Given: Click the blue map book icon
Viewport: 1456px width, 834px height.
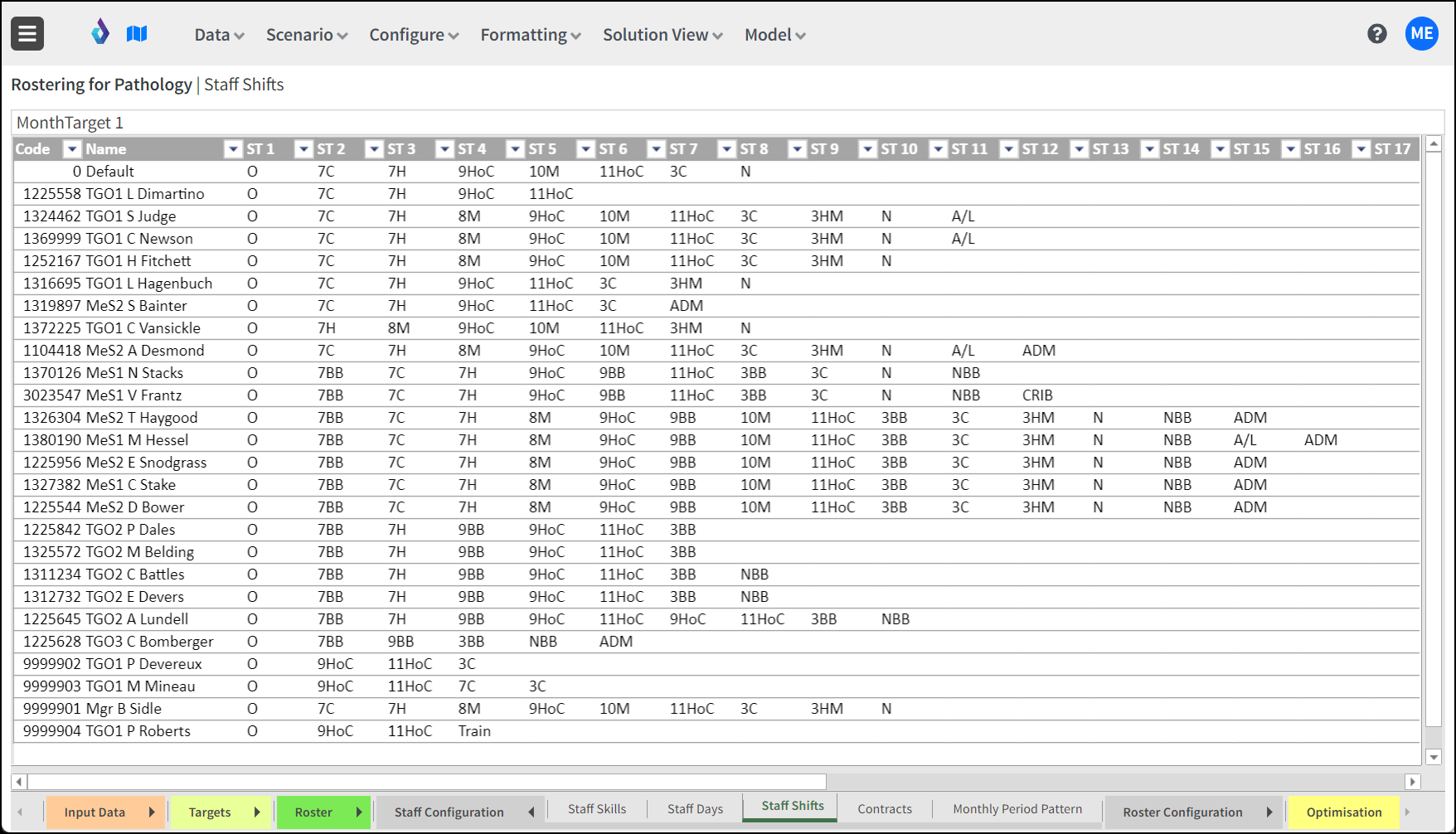Looking at the screenshot, I should [x=137, y=34].
